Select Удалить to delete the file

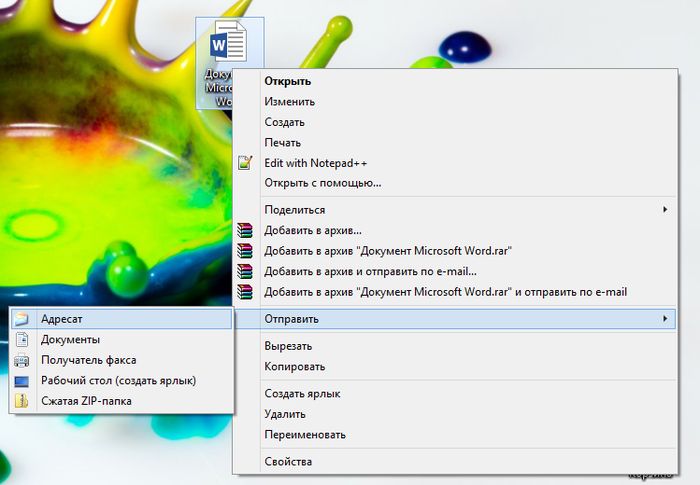pos(285,414)
